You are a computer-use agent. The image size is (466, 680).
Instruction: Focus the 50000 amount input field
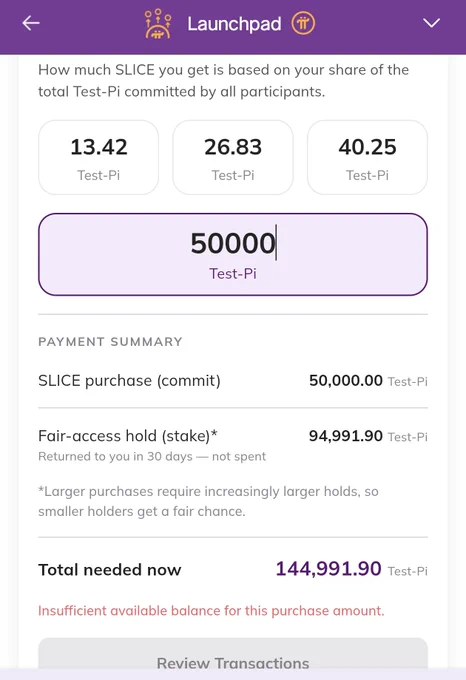click(x=233, y=255)
